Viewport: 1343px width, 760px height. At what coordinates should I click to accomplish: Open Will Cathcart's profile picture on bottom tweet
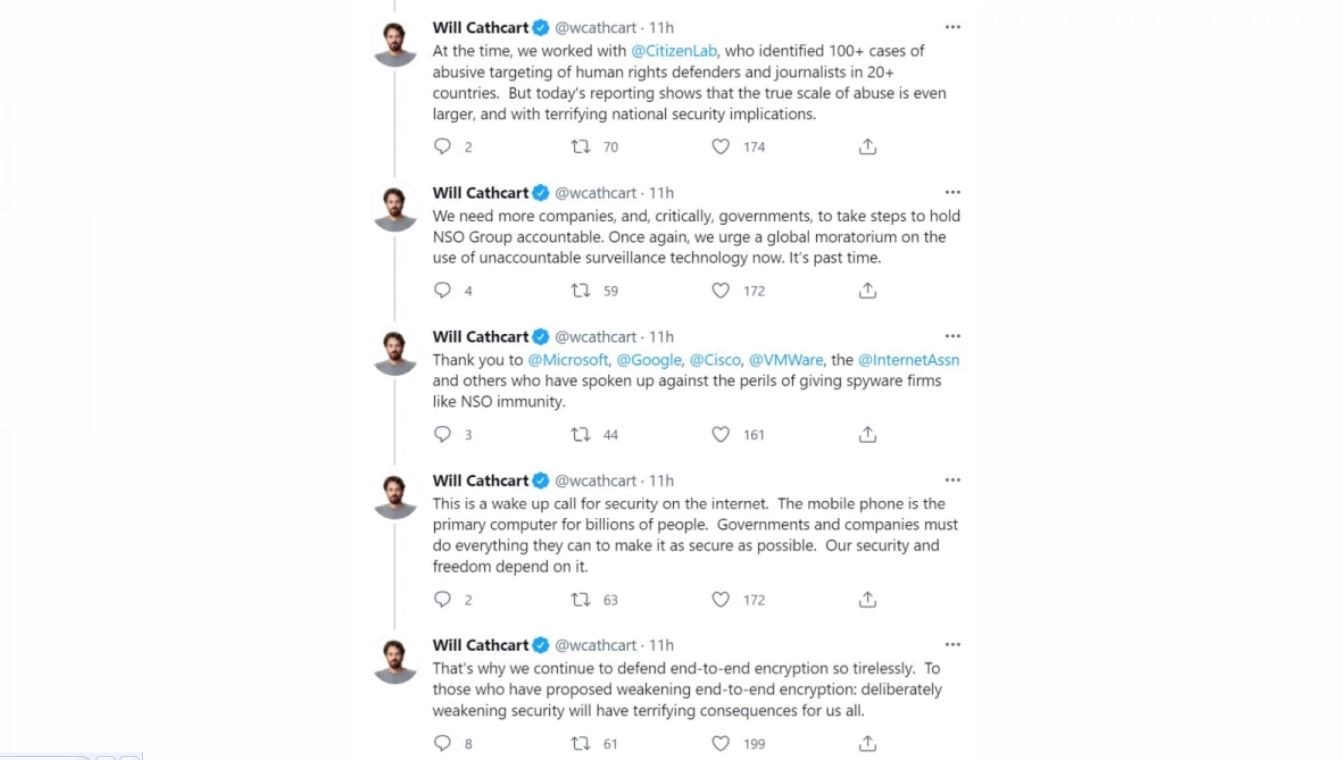(x=394, y=656)
